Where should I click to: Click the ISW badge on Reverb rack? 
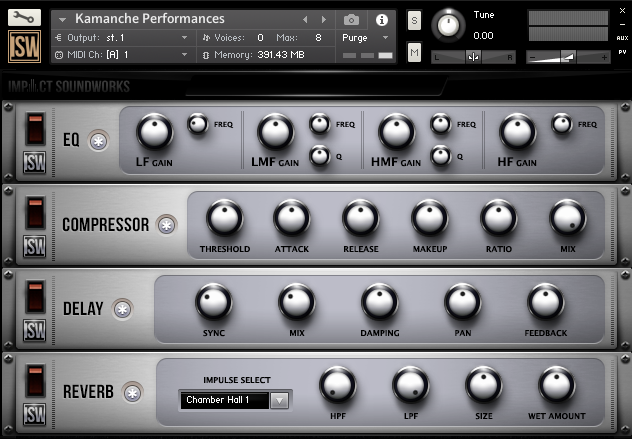34,414
